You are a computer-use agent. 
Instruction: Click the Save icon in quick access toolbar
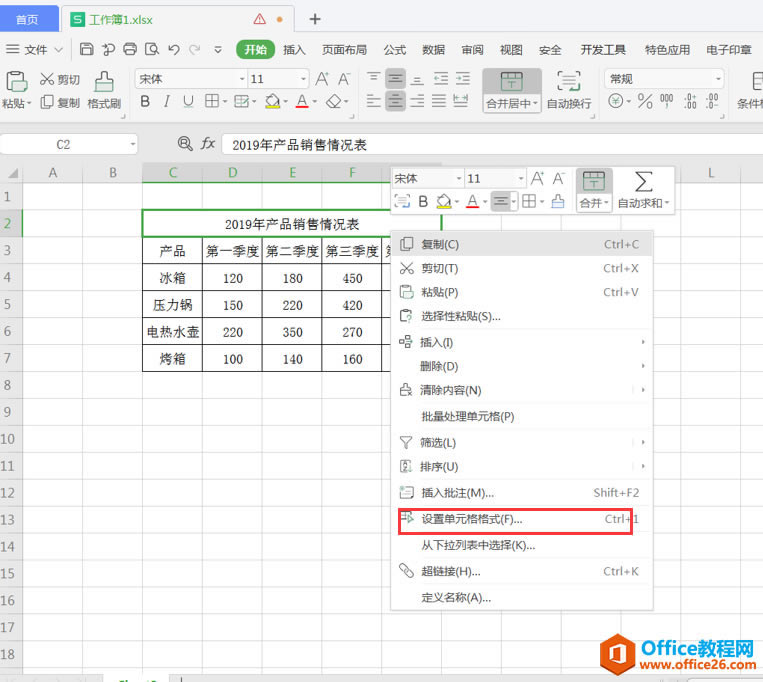[x=87, y=49]
